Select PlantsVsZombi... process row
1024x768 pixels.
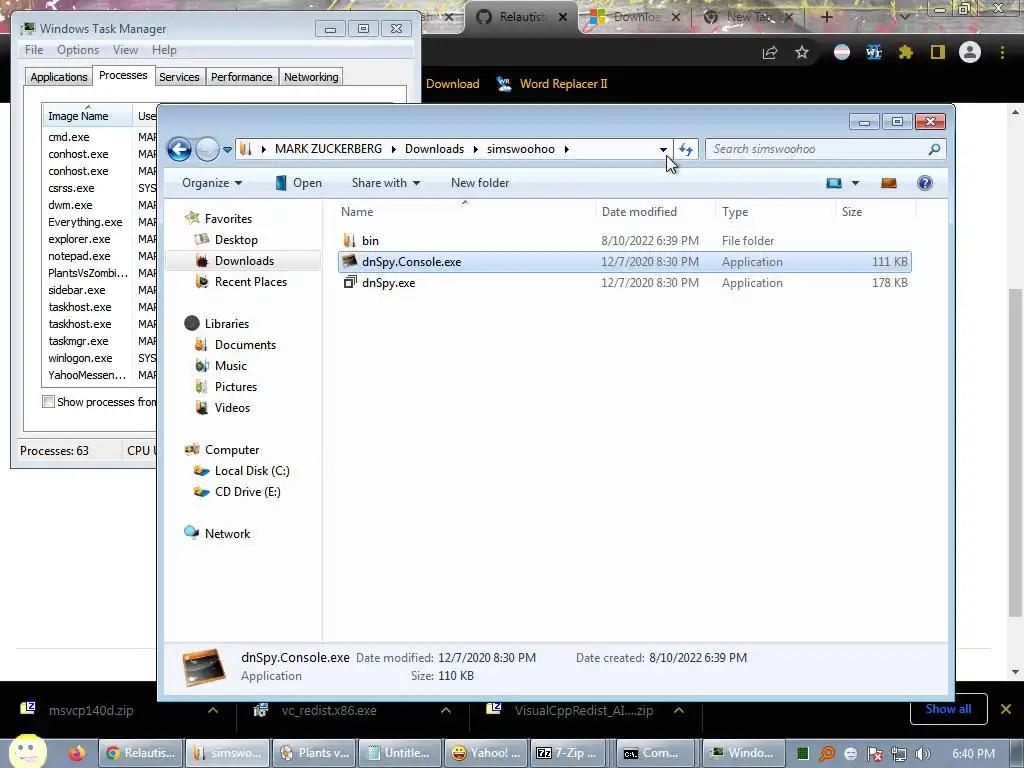(88, 273)
